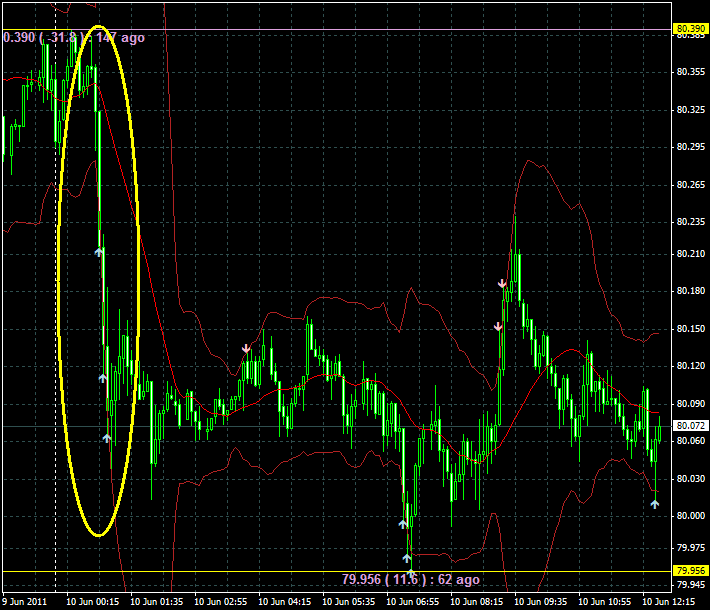The image size is (710, 610).
Task: Click the 80.000 level on the price scale
Action: pyautogui.click(x=686, y=516)
